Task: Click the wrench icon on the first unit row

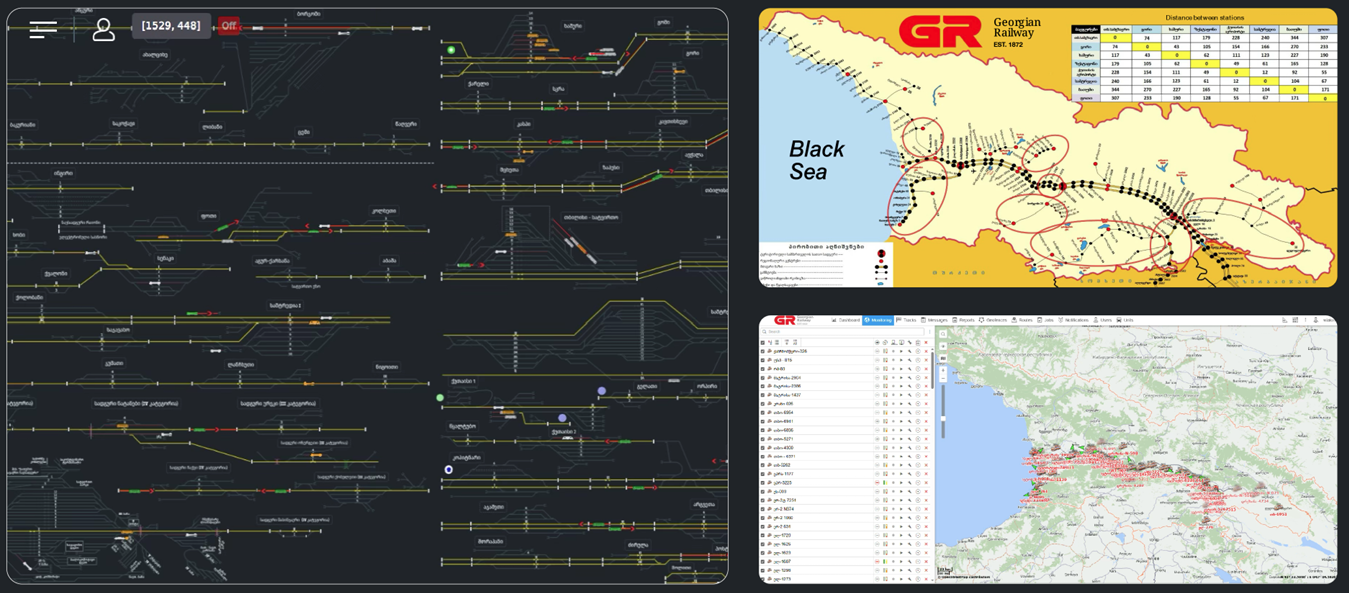Action: [x=909, y=351]
